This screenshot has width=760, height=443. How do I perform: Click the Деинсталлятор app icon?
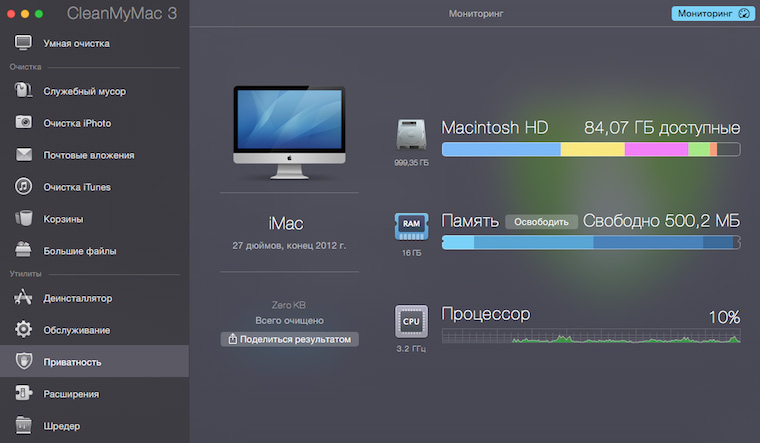tap(23, 297)
